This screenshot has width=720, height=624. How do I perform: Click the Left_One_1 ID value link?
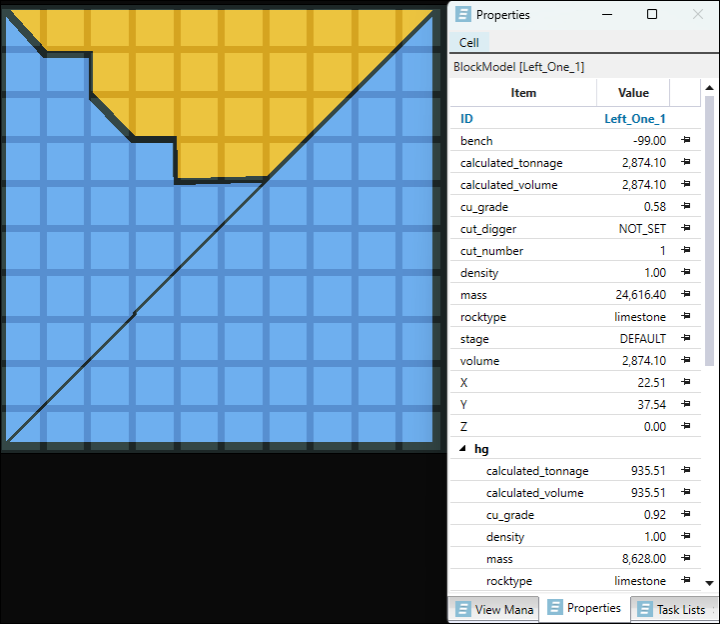click(635, 119)
